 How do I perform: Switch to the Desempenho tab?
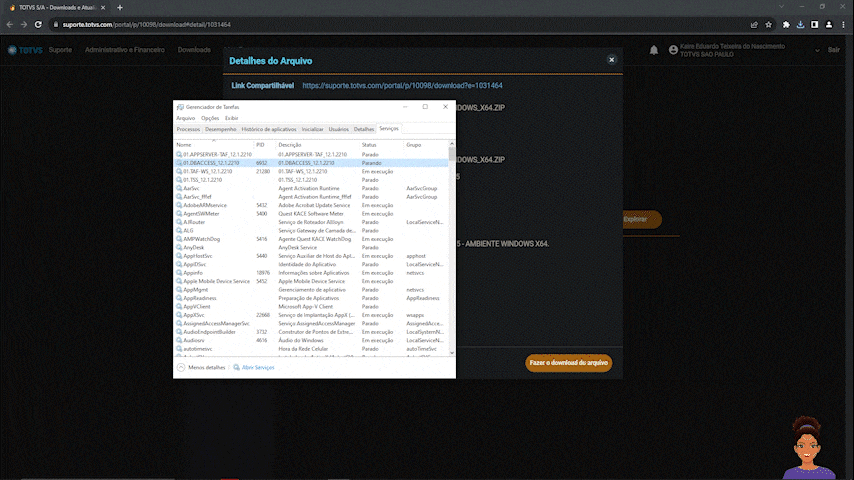(221, 129)
